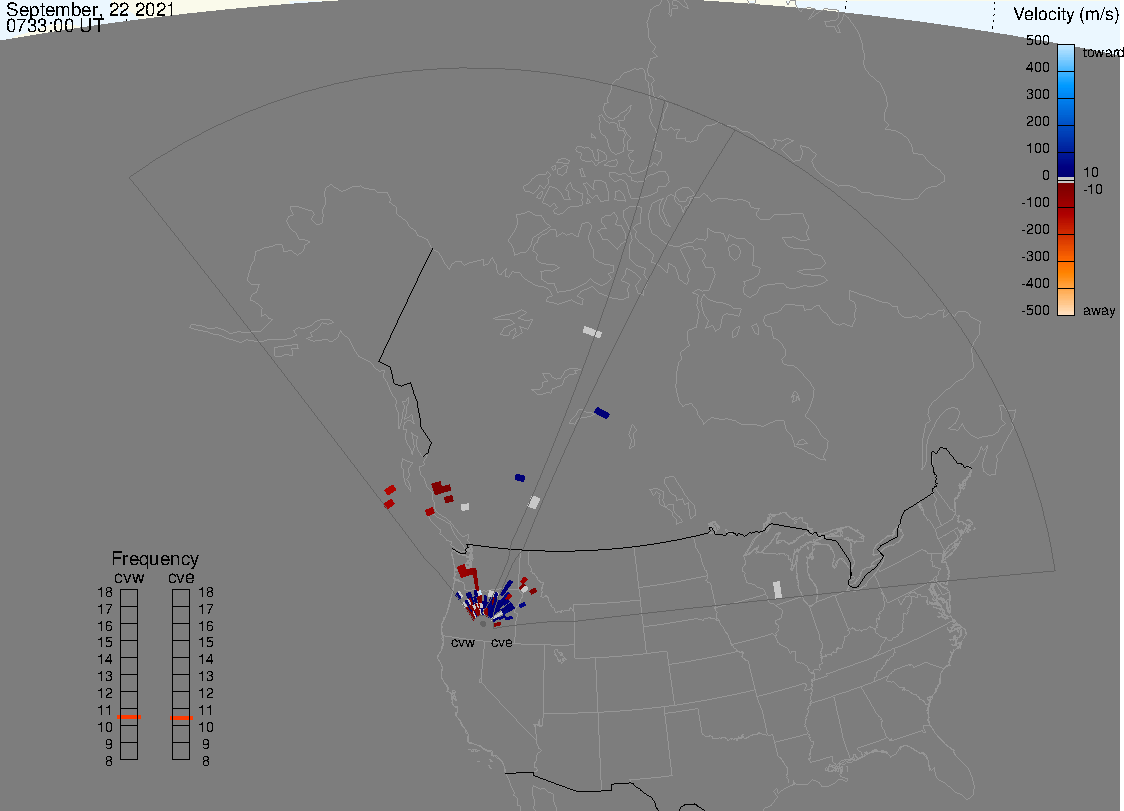Click the northernmost white echo marker in Arctic Canada
The height and width of the screenshot is (811, 1124).
(592, 332)
